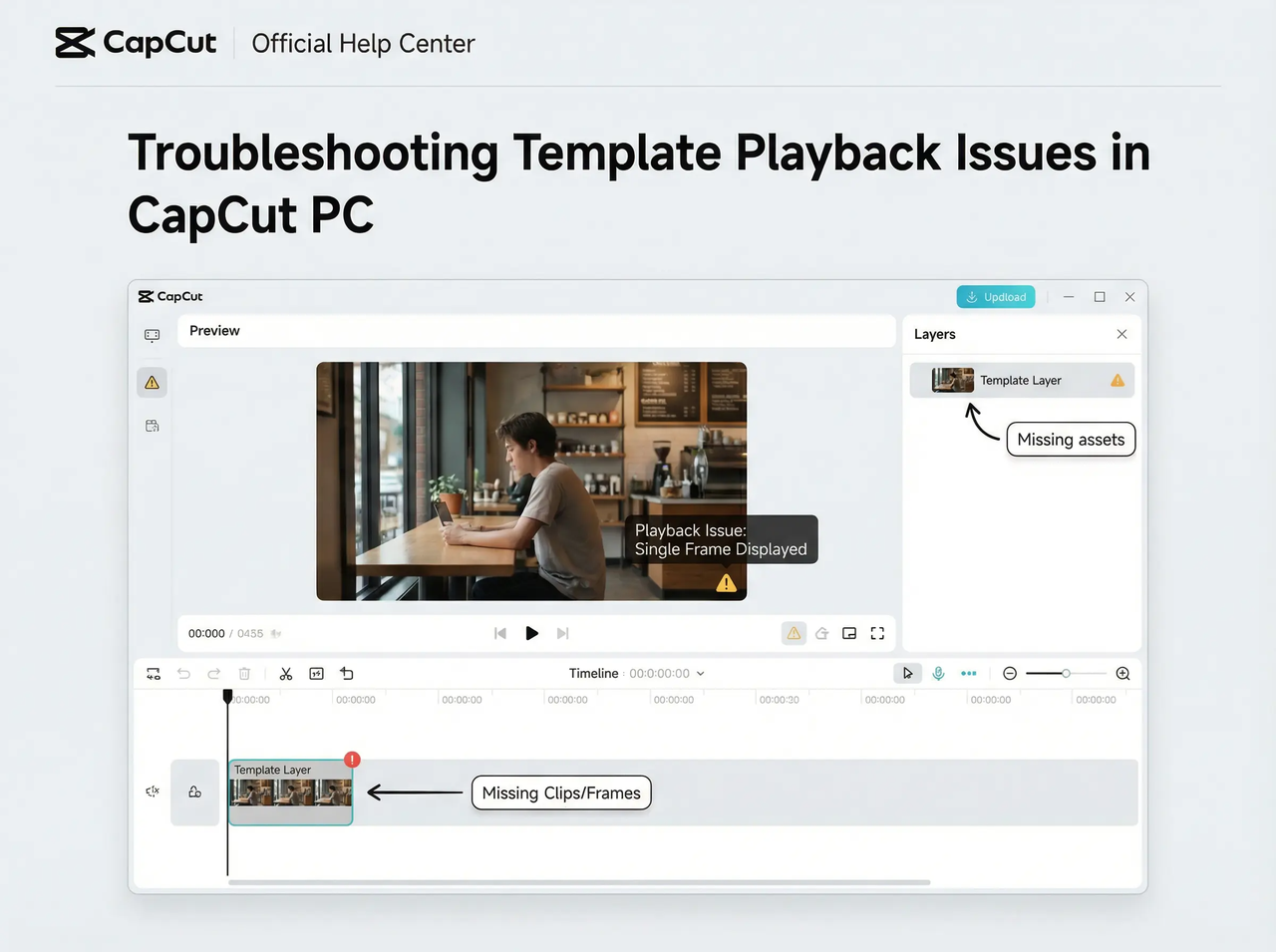Viewport: 1276px width, 952px height.
Task: Click the warning indicator below the preview
Action: tap(794, 633)
